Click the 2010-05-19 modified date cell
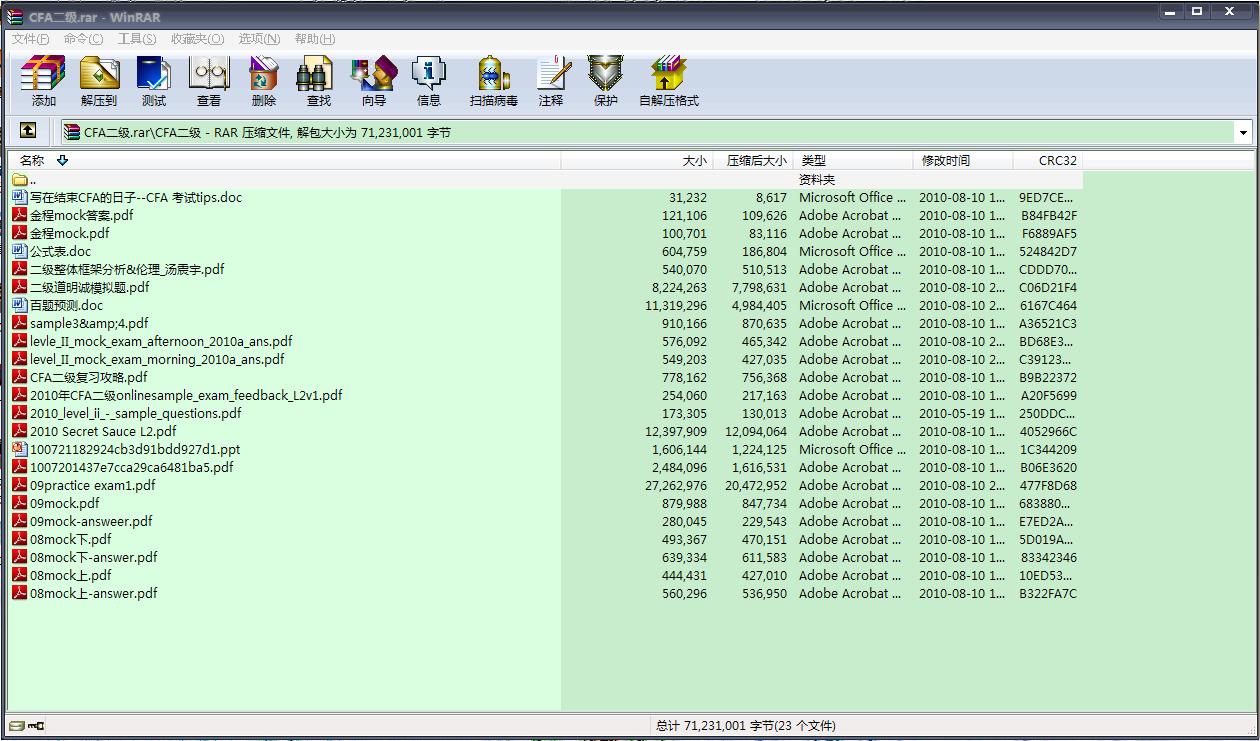1260x741 pixels. (x=963, y=413)
